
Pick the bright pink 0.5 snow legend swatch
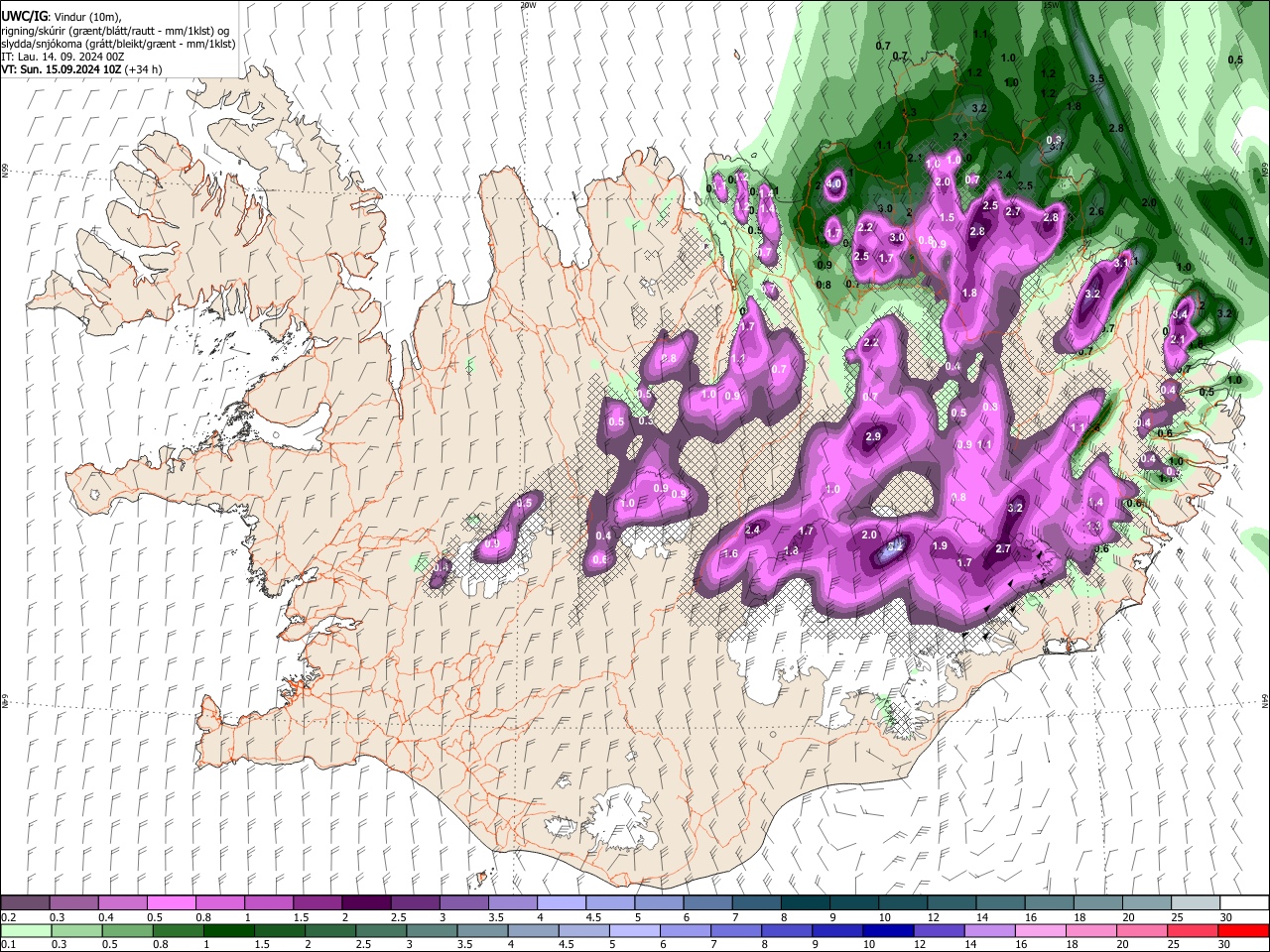tap(172, 903)
